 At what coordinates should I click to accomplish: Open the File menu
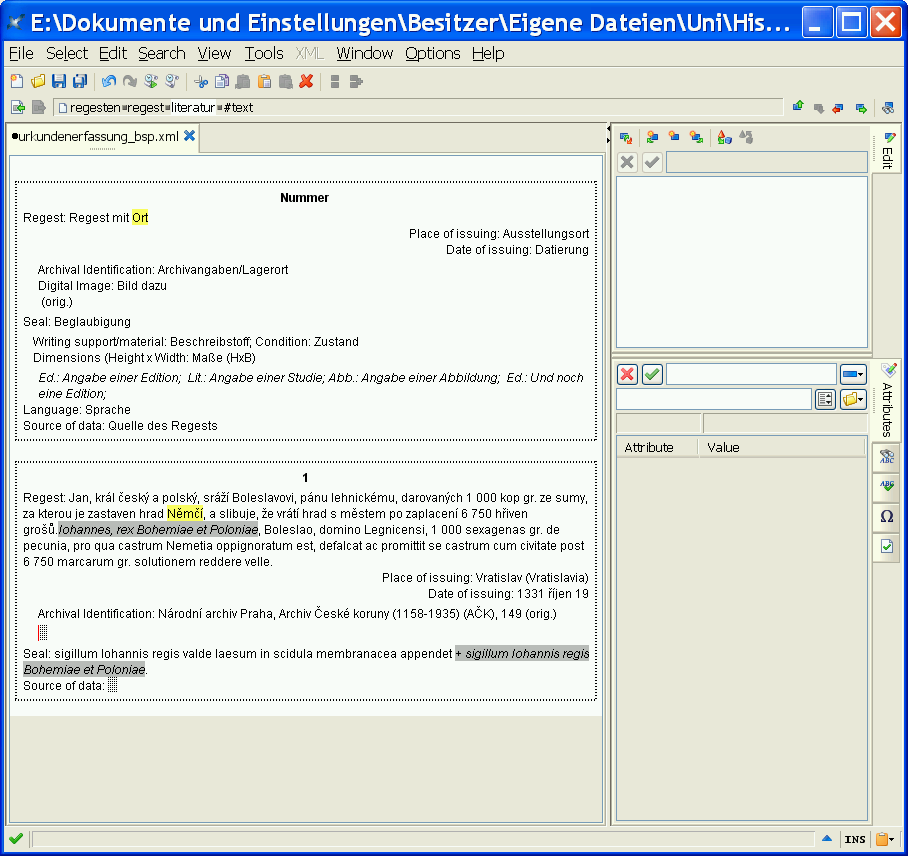(21, 53)
